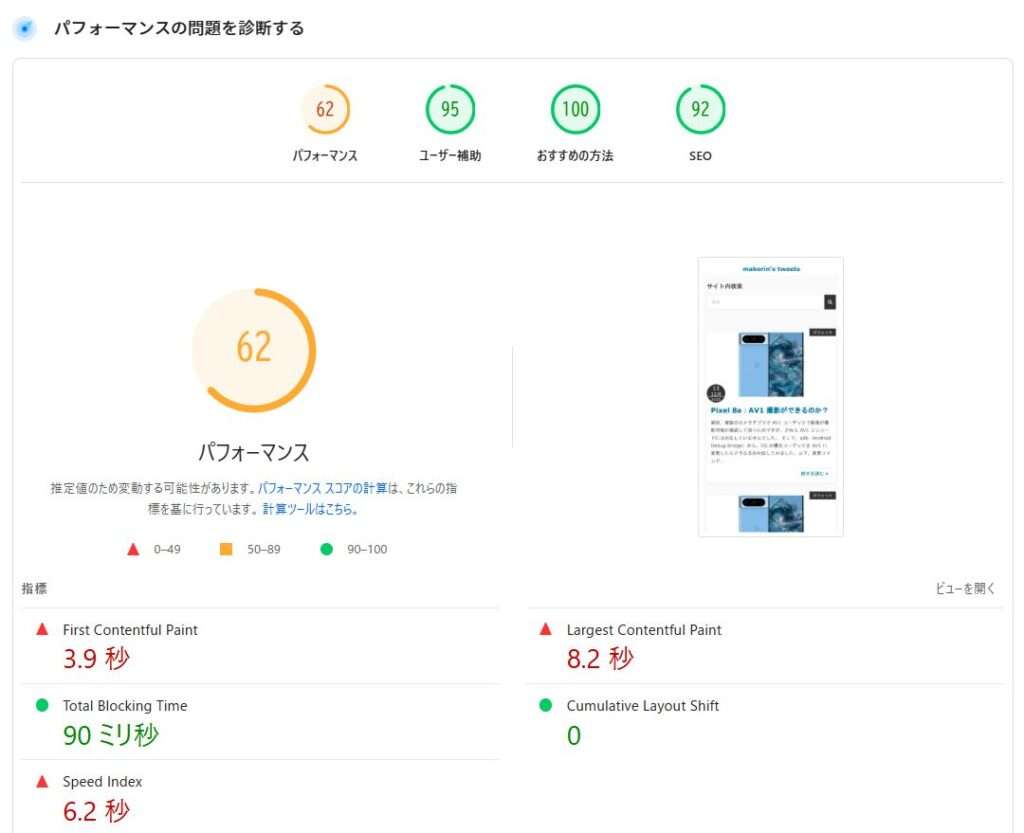Screen dimensions: 1024x833
Task: Select the Accessibility score gauge 95
Action: [x=450, y=110]
